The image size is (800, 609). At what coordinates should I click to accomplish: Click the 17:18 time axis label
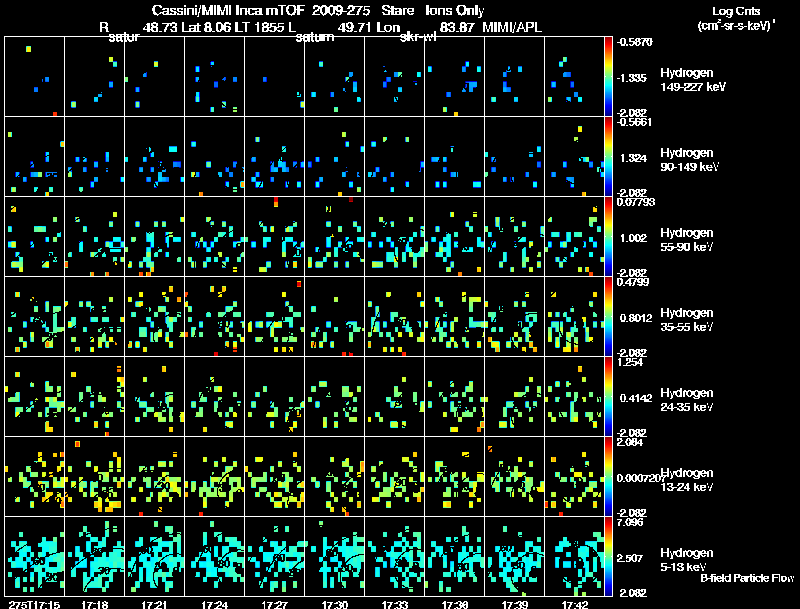94,605
